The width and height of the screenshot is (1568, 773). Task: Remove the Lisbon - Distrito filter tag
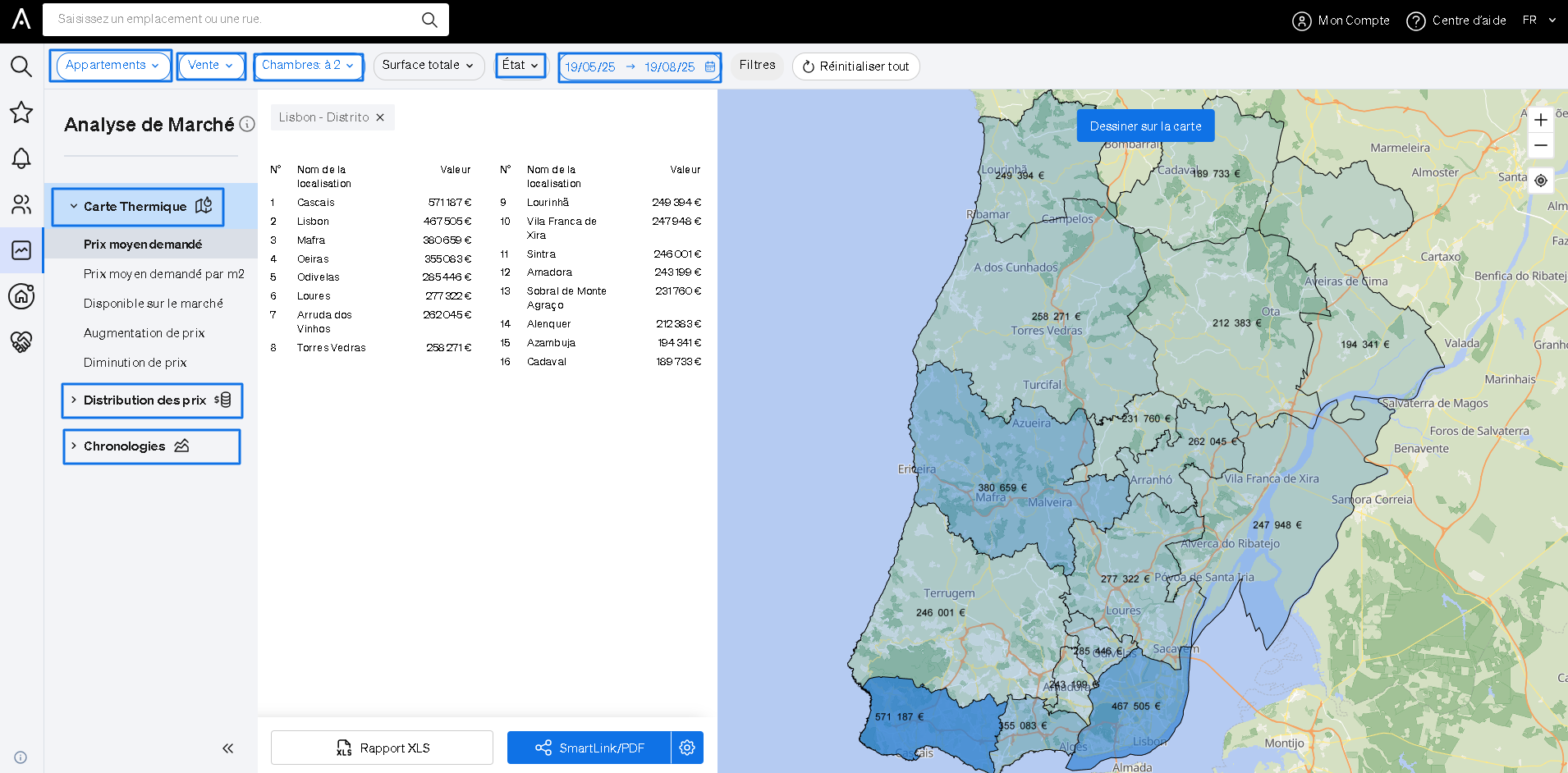[x=380, y=117]
